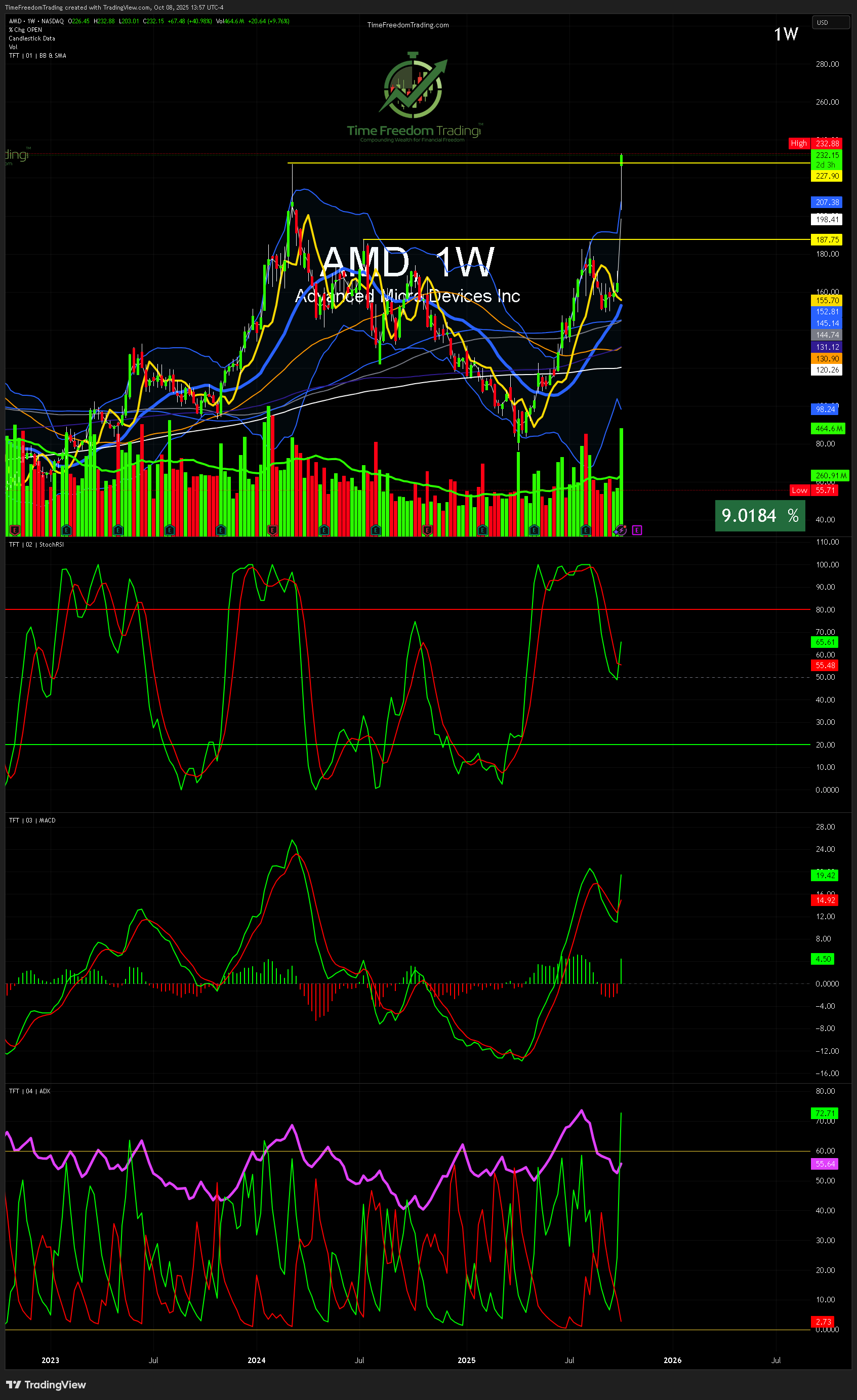Click the last green earnings marker before the purple E

(x=586, y=530)
